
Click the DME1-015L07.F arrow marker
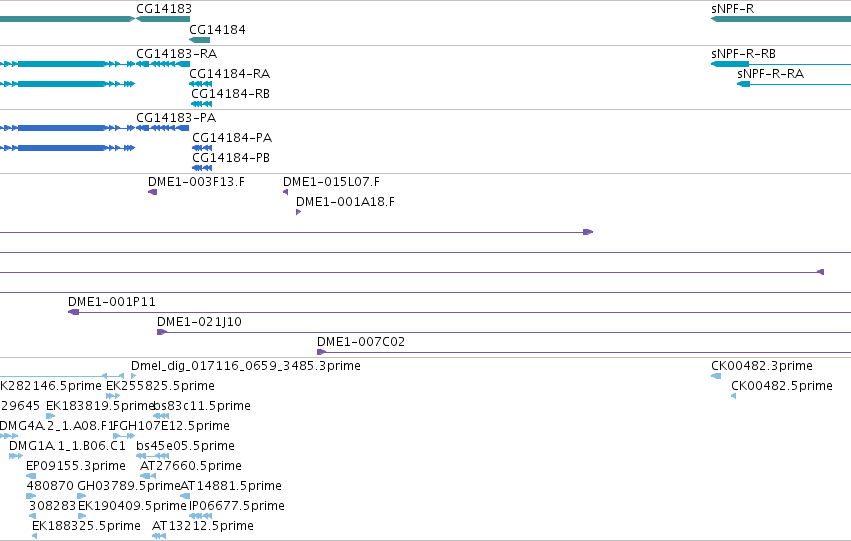click(285, 192)
